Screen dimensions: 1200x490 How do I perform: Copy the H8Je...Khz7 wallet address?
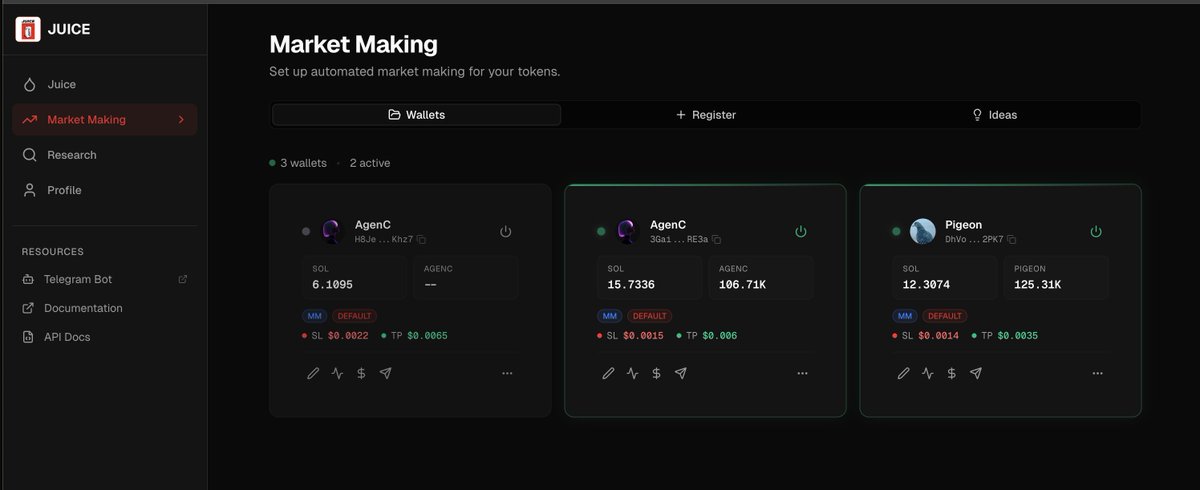pos(421,240)
